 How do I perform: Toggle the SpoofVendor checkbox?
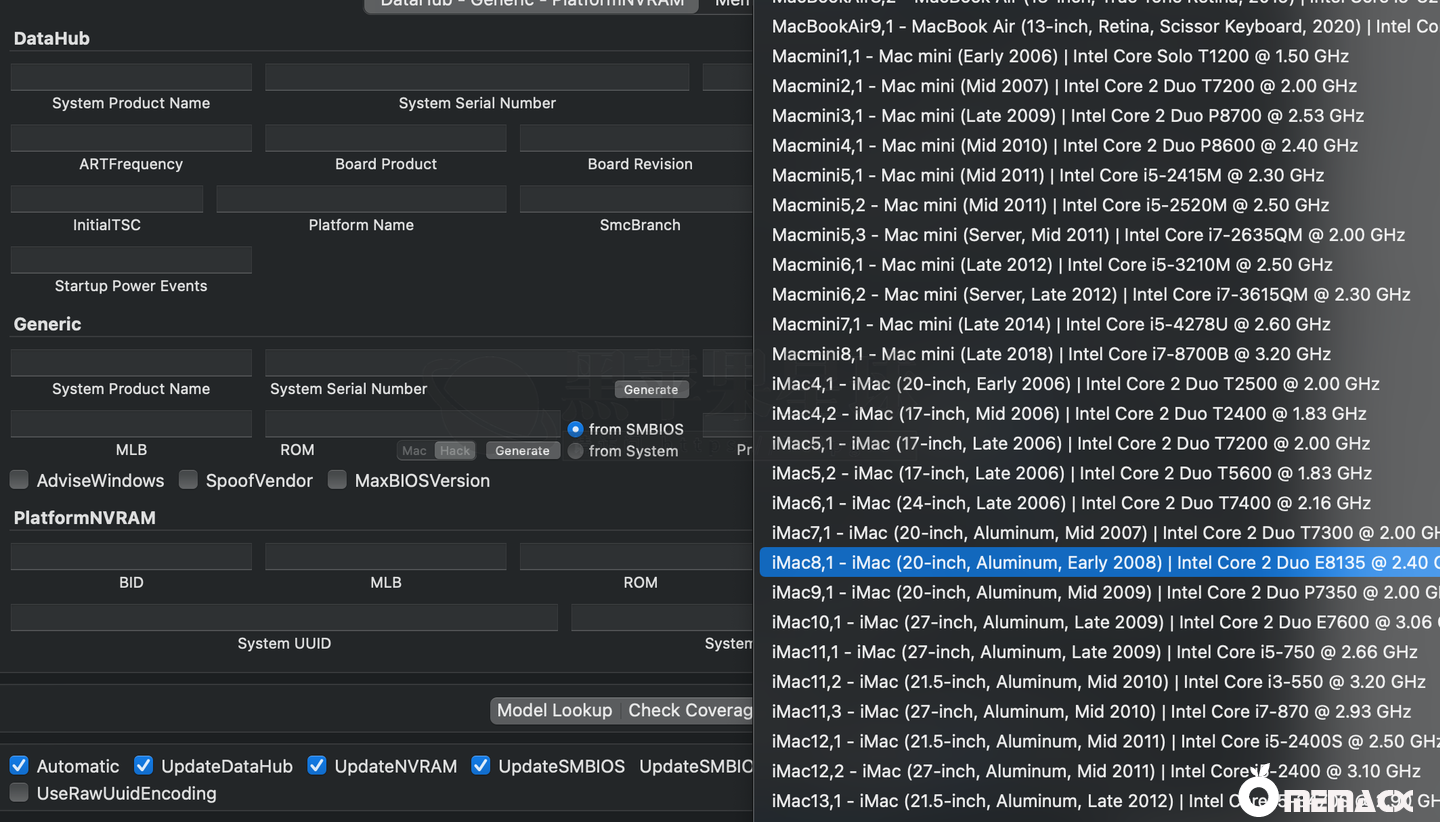pos(188,480)
